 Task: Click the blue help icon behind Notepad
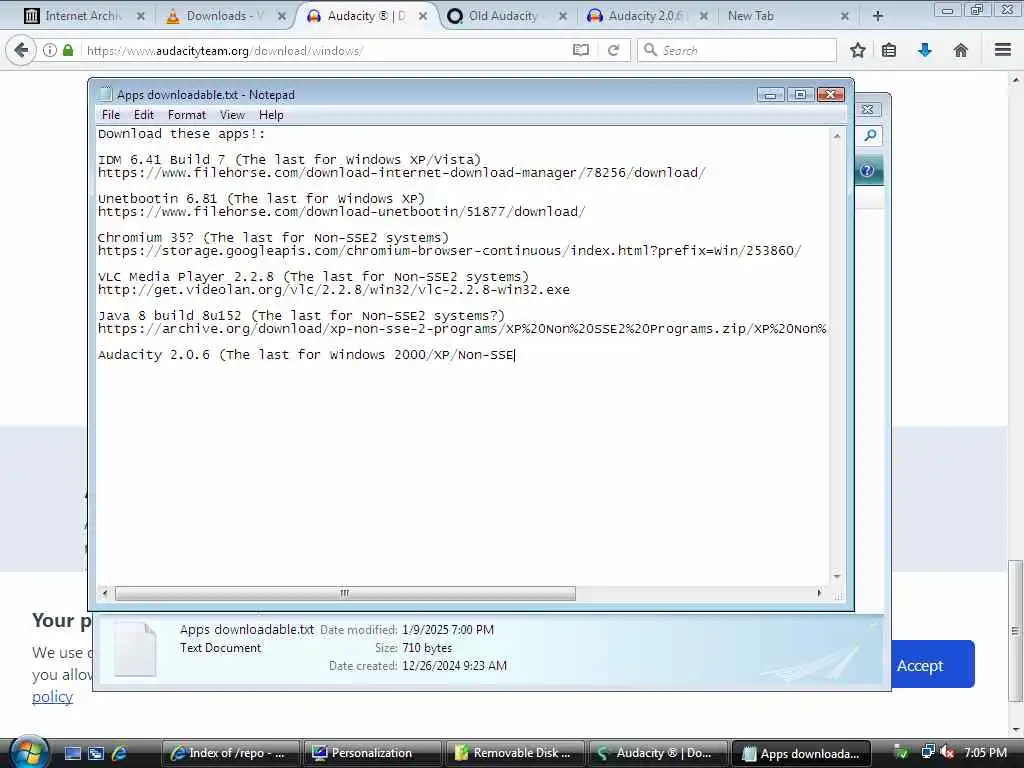[867, 170]
